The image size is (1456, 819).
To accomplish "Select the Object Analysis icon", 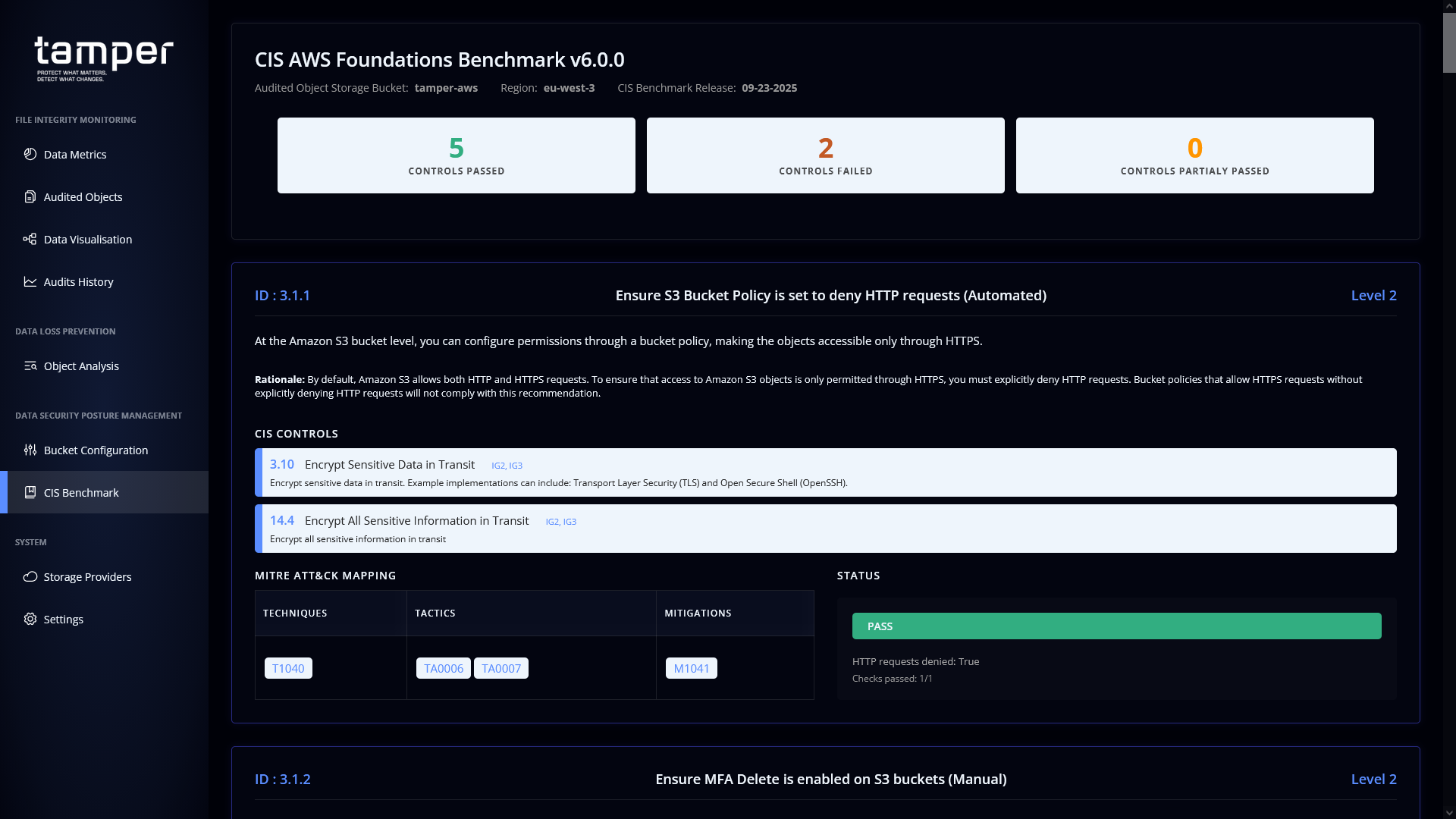I will coord(30,366).
